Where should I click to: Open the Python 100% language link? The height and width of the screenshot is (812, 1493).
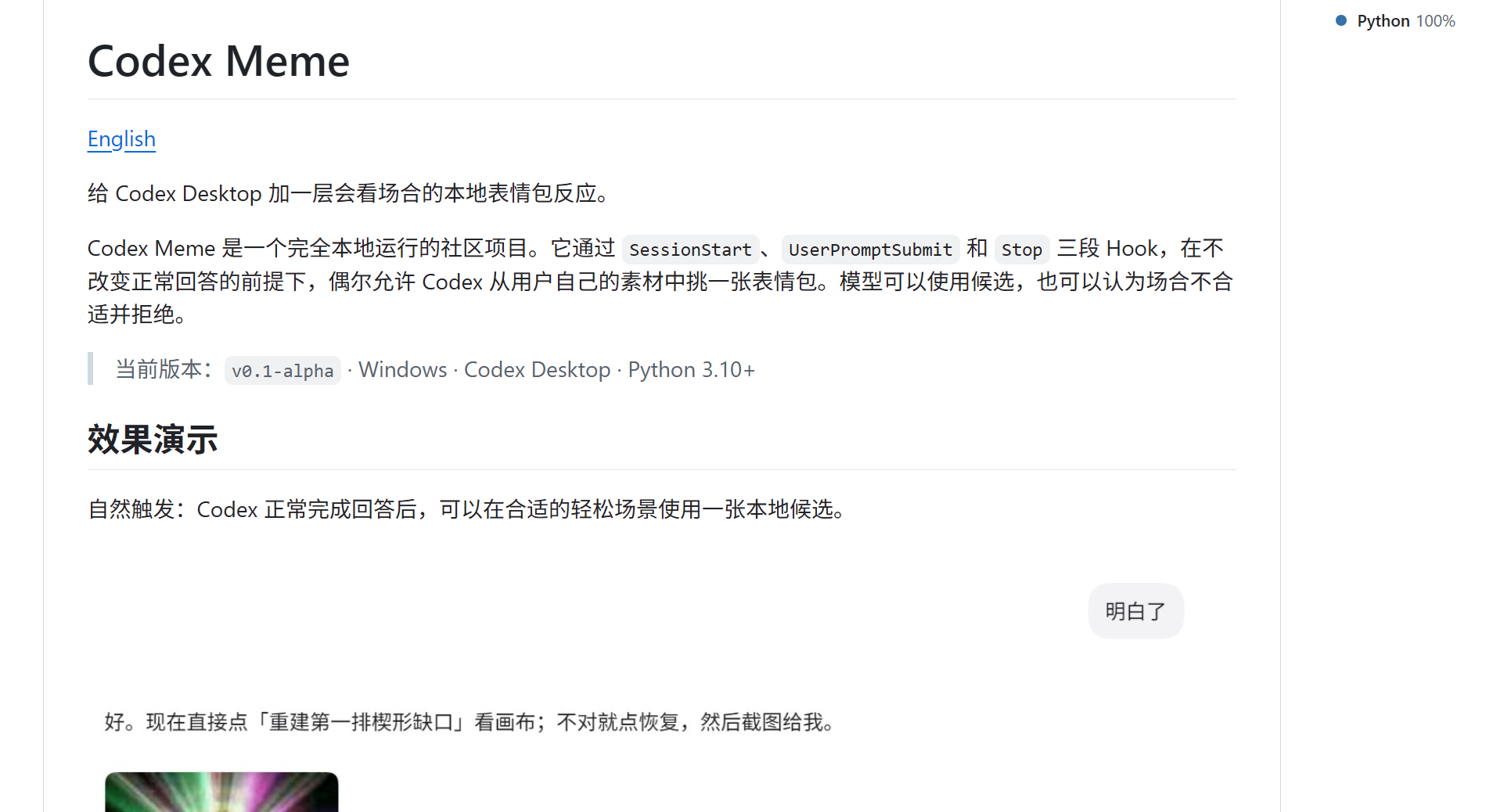click(1405, 21)
